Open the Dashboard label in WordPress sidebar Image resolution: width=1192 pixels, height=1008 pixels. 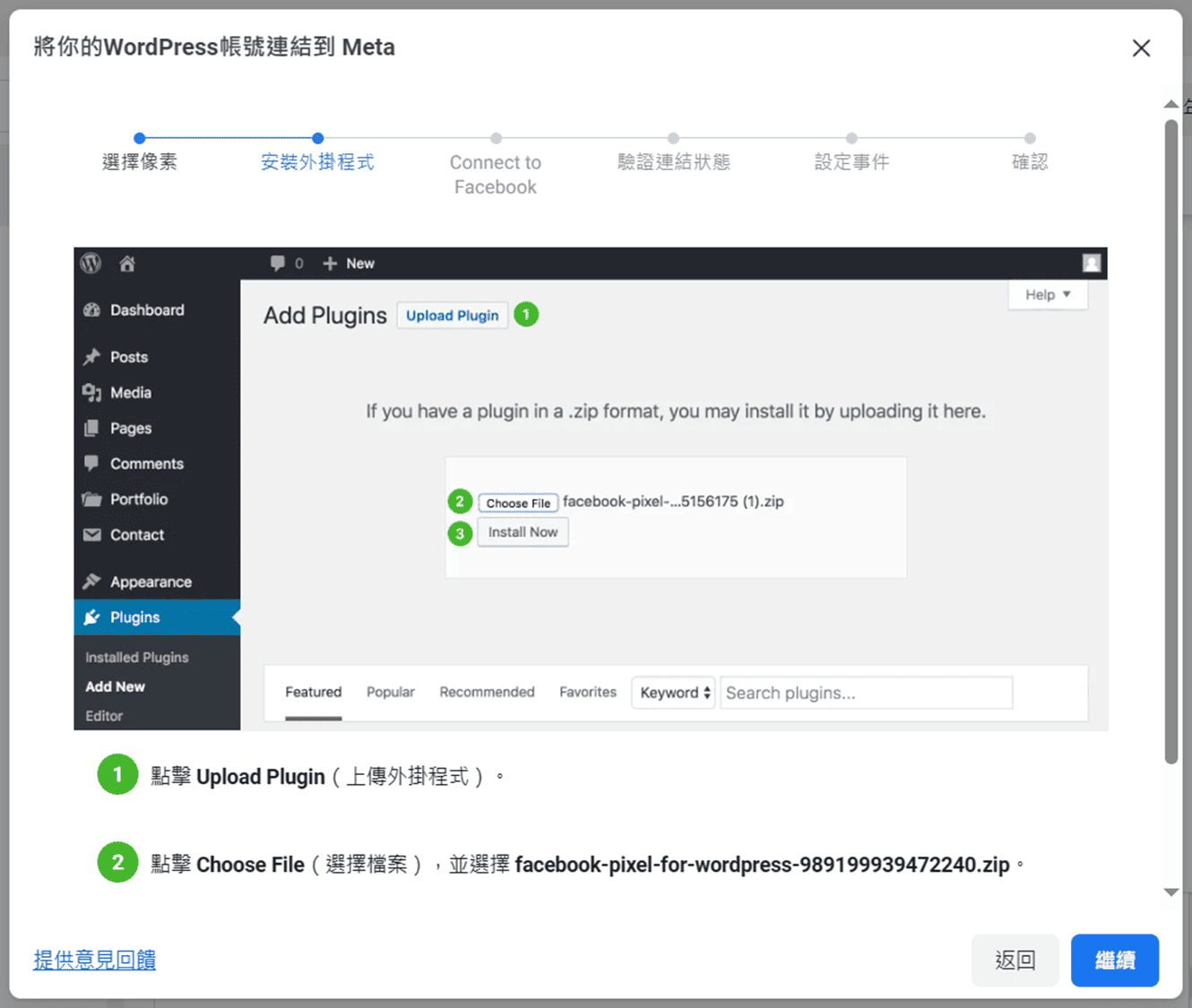click(147, 310)
